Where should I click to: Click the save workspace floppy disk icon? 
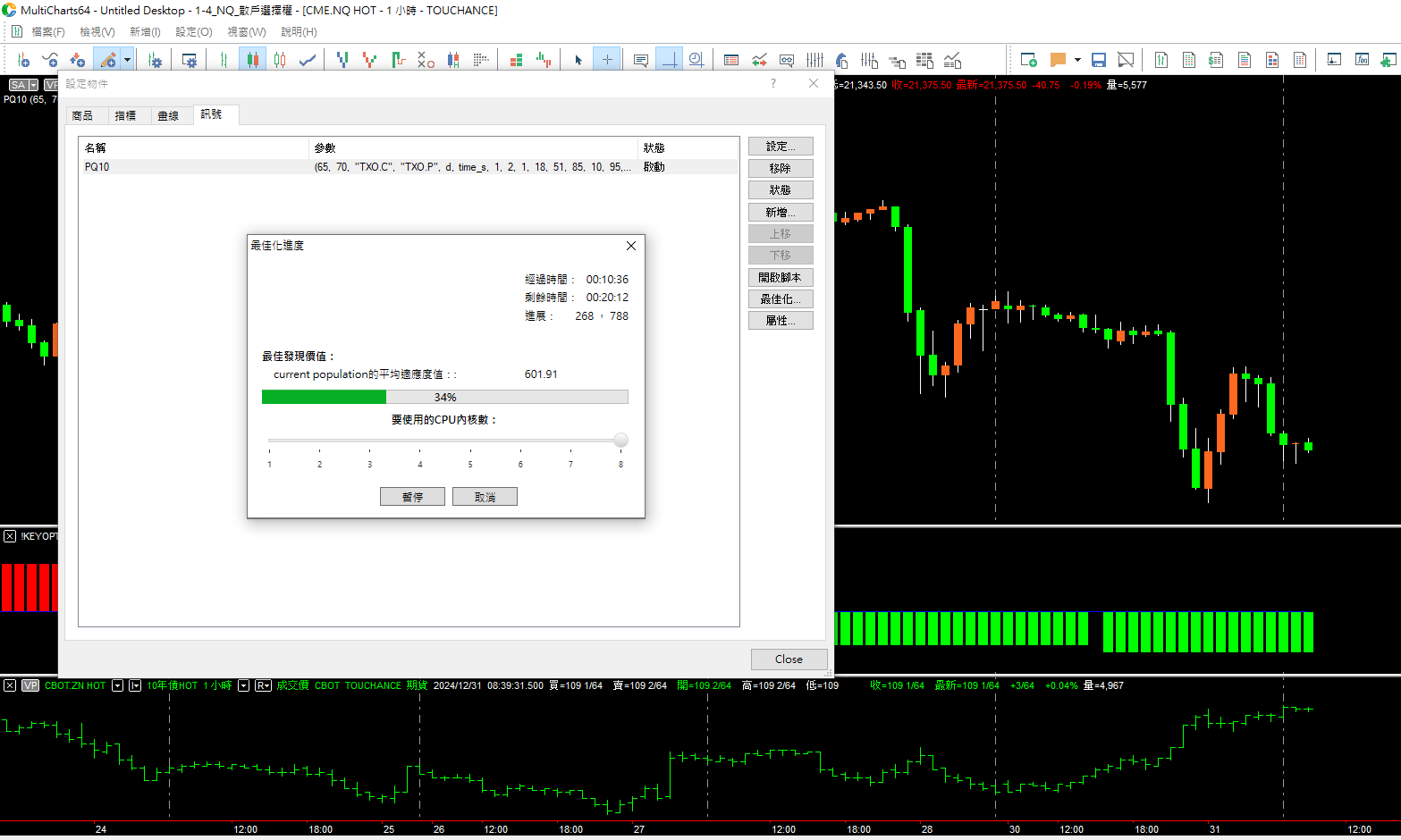pos(1099,60)
